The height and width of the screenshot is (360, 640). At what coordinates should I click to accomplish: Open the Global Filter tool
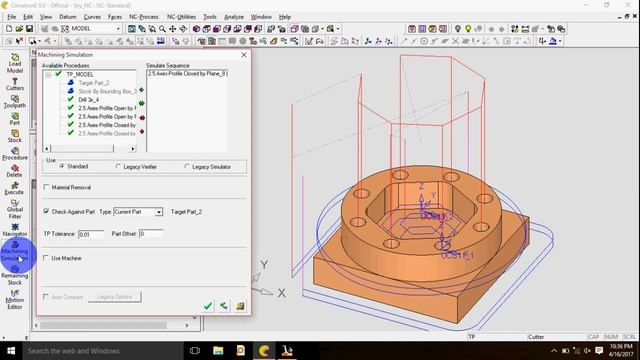click(15, 209)
